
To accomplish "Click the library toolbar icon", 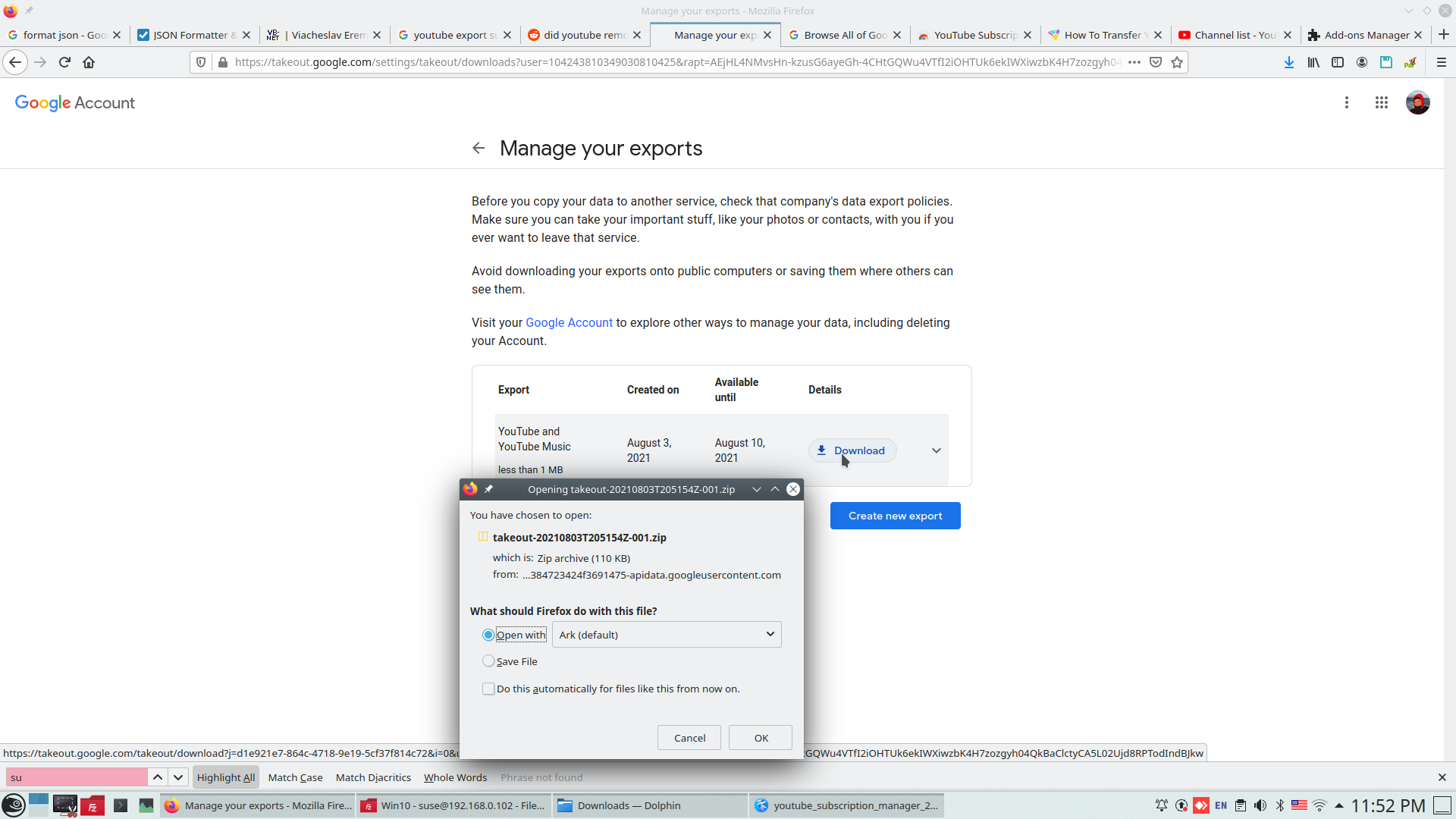I will coord(1313,62).
